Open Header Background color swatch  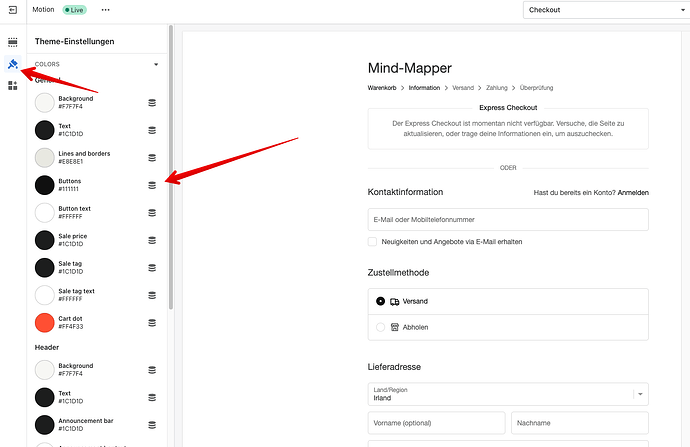pos(44,370)
